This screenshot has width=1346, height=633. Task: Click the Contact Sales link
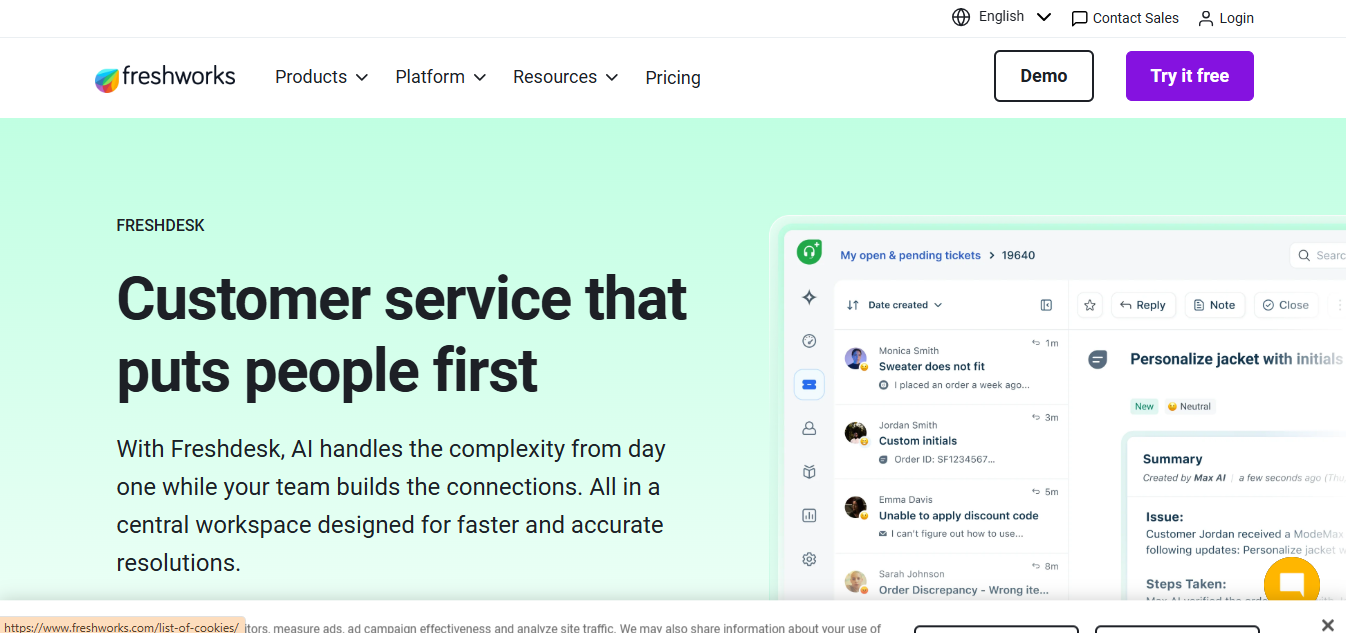1135,19
